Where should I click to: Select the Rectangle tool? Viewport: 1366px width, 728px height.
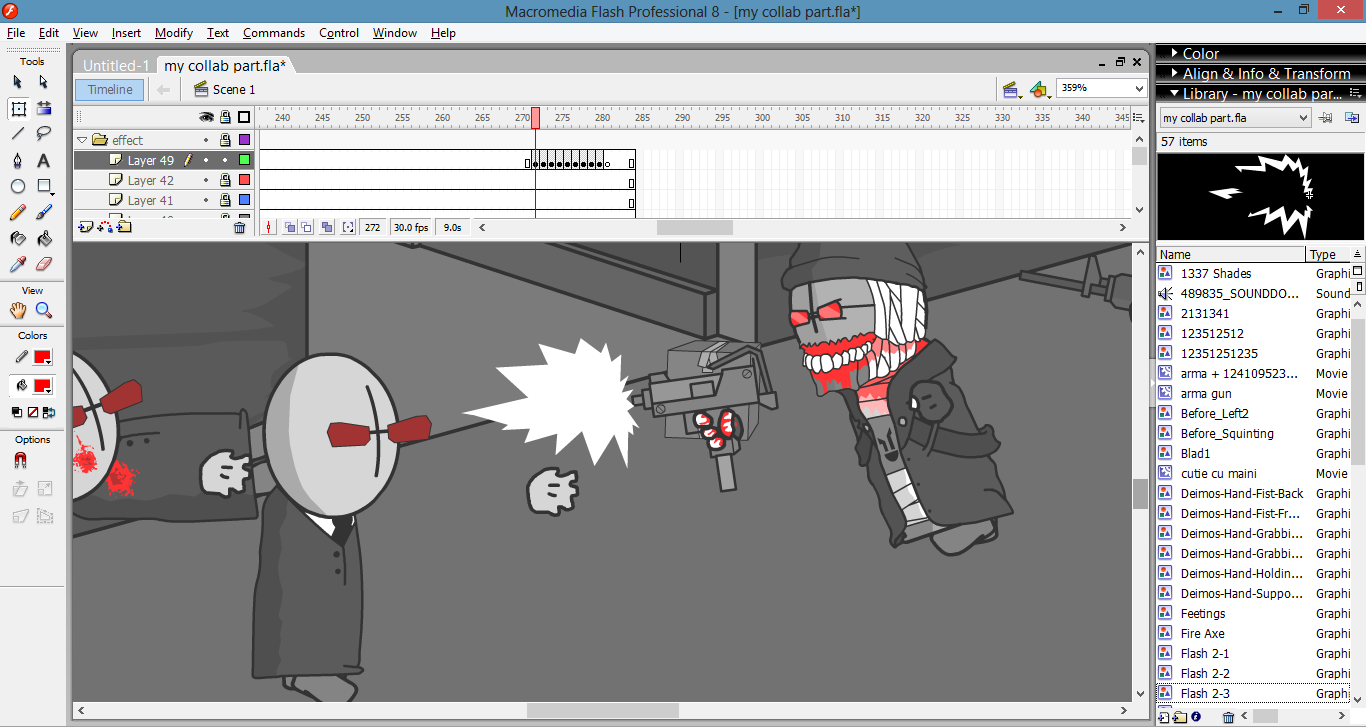(x=44, y=186)
